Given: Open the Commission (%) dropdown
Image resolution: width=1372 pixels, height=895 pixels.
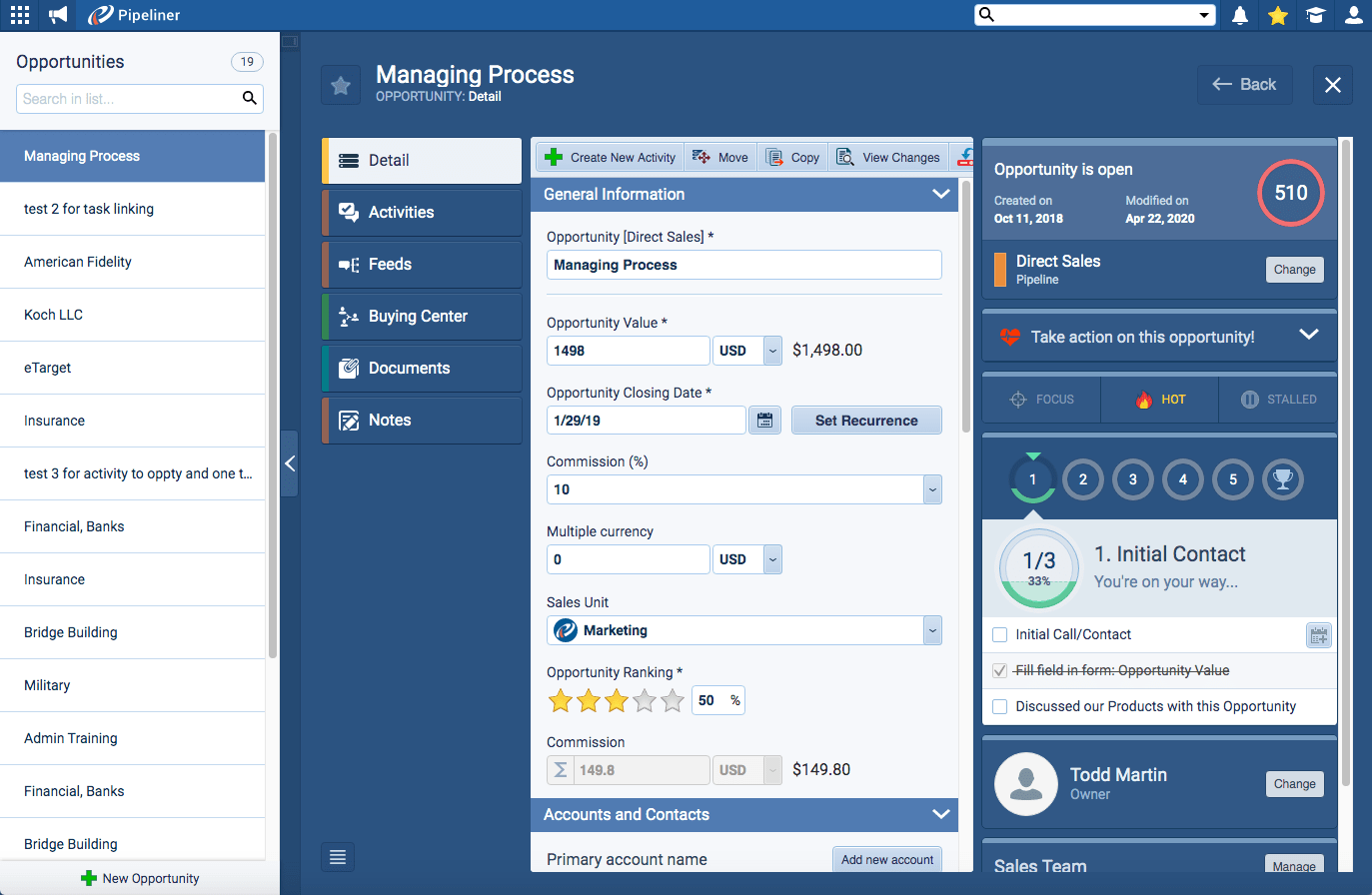Looking at the screenshot, I should (x=931, y=489).
